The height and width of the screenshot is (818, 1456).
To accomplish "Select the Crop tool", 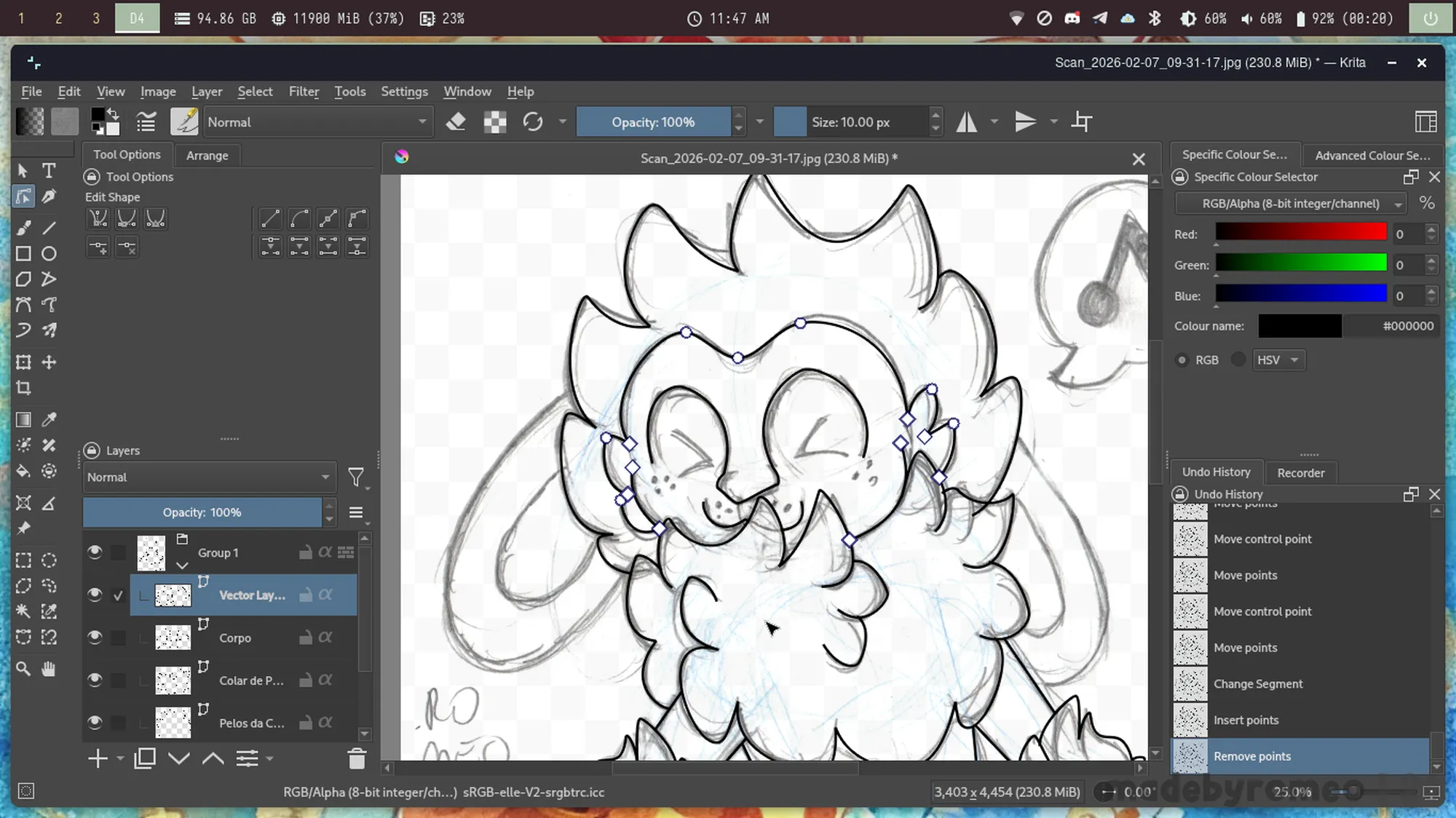I will point(23,388).
